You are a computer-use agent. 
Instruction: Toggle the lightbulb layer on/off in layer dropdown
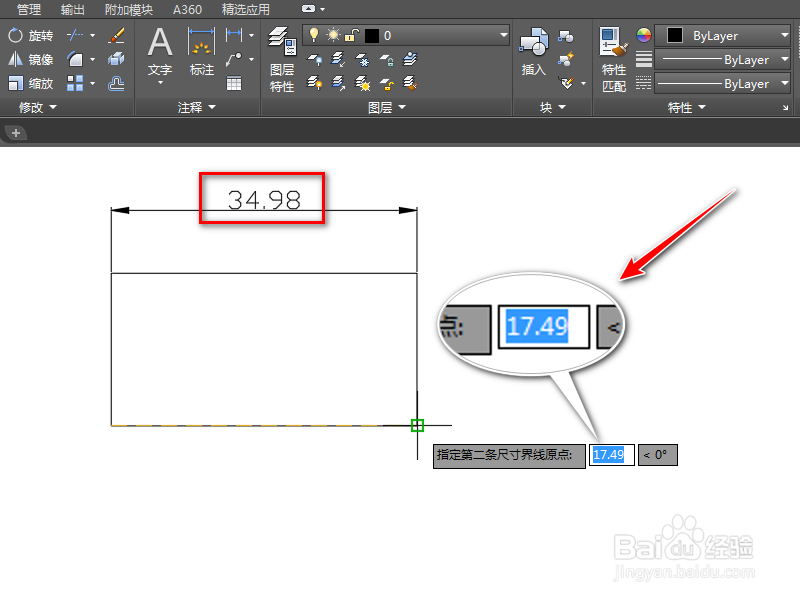click(x=314, y=35)
